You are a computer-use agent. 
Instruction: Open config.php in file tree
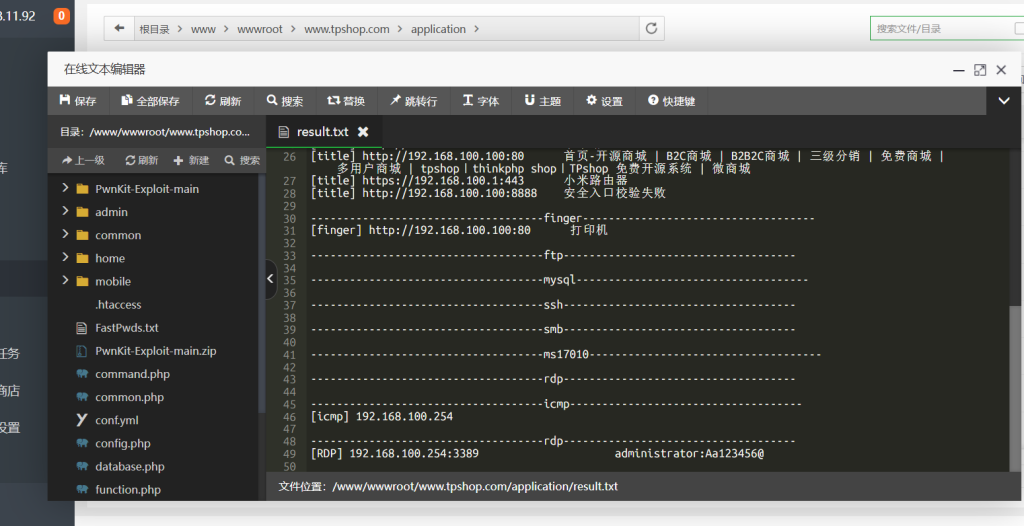[x=122, y=443]
